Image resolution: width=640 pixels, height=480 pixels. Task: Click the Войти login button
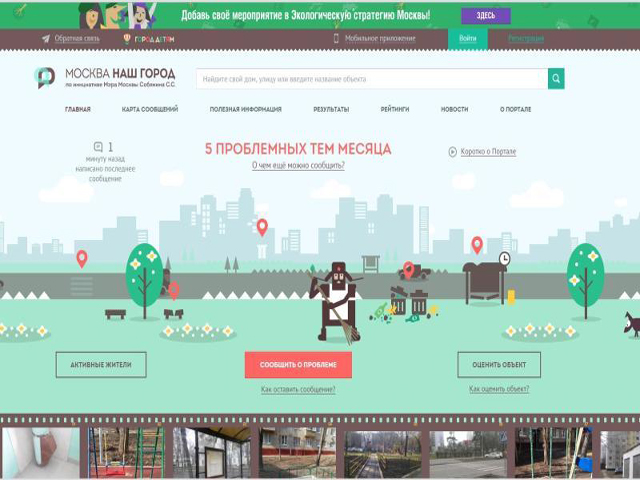click(x=467, y=39)
